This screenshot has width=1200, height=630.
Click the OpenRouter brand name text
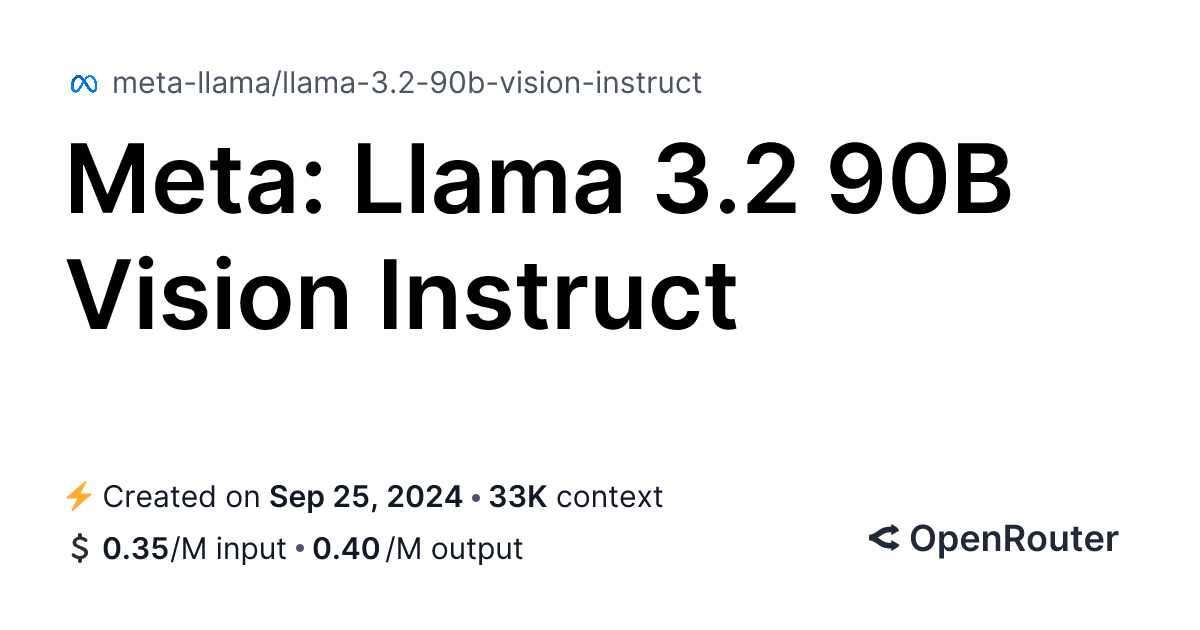1013,540
